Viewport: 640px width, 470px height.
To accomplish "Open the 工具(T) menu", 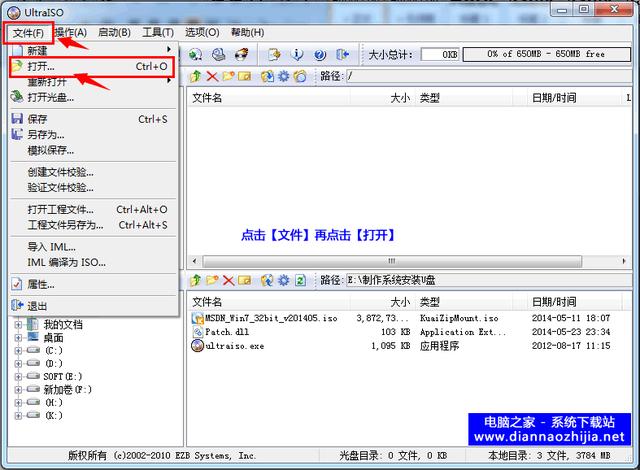I will pos(158,33).
